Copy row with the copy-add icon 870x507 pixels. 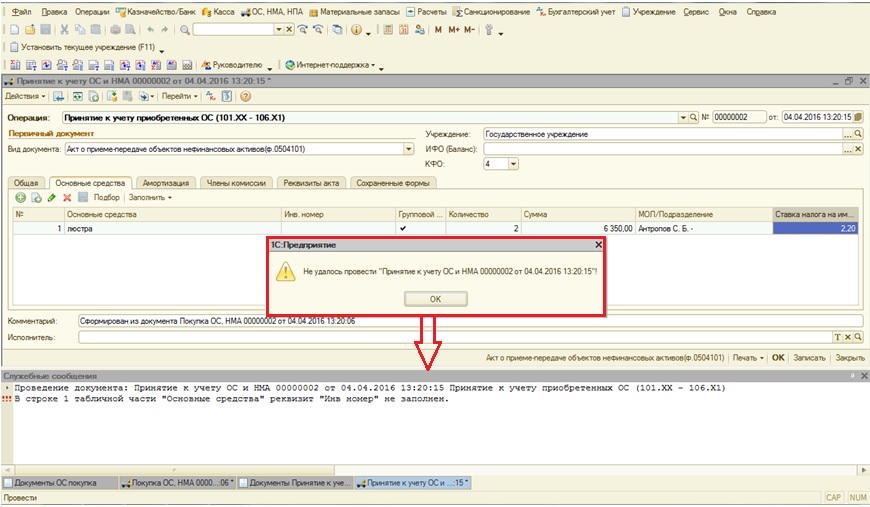36,197
